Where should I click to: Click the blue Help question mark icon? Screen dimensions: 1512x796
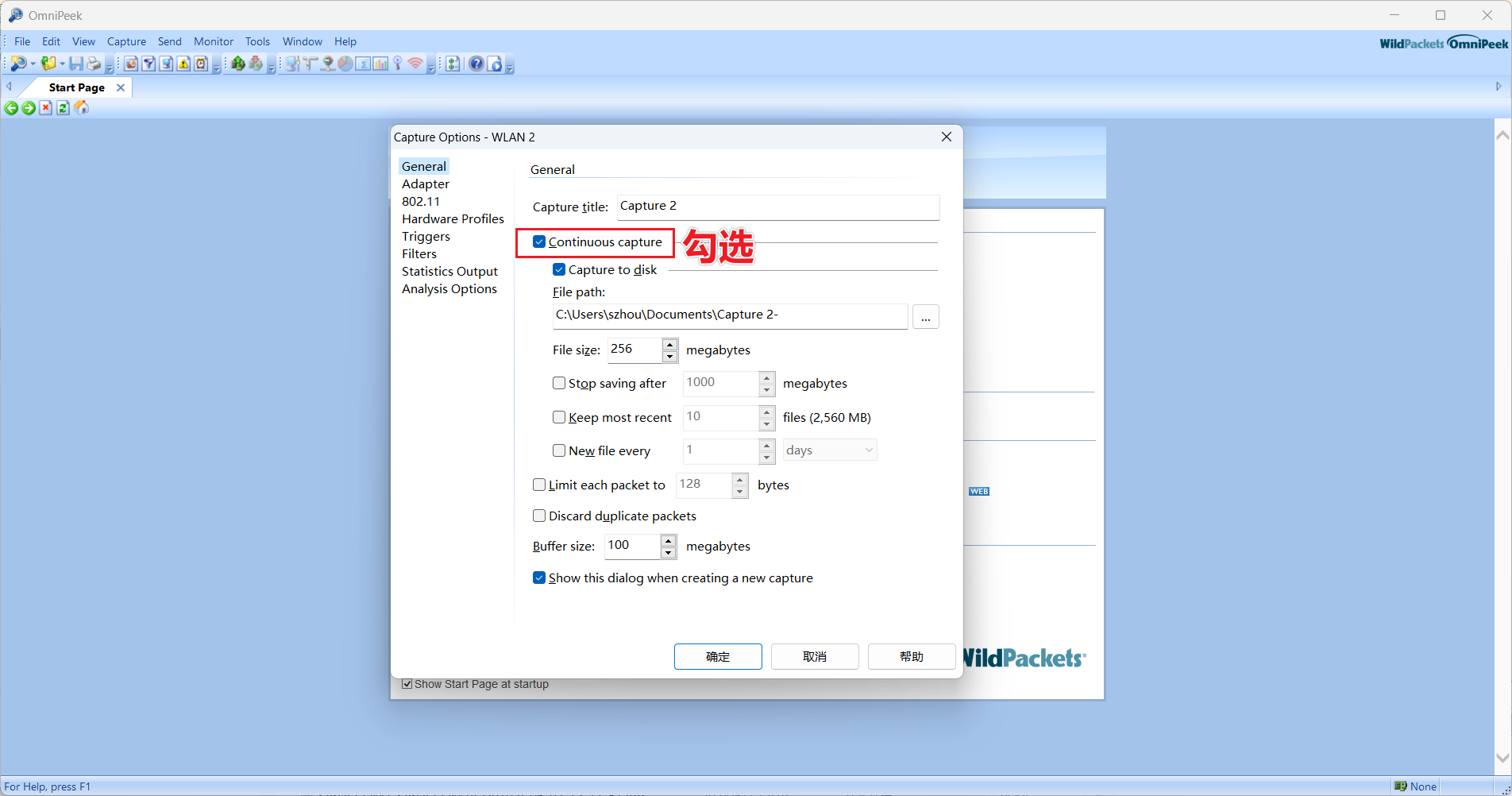click(x=476, y=64)
